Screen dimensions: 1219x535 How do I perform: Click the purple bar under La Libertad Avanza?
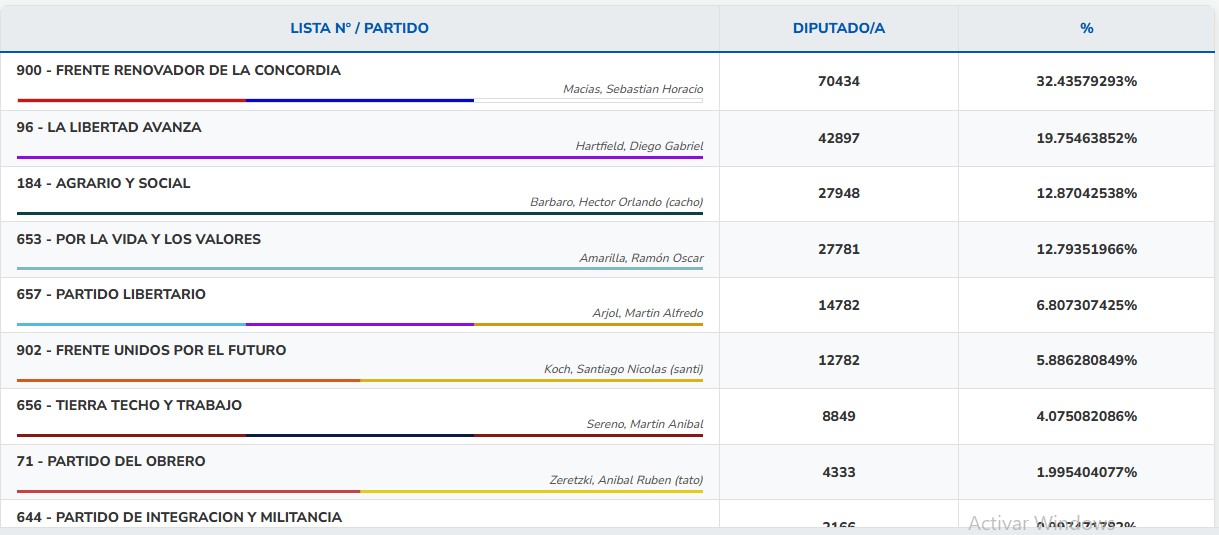pyautogui.click(x=360, y=157)
